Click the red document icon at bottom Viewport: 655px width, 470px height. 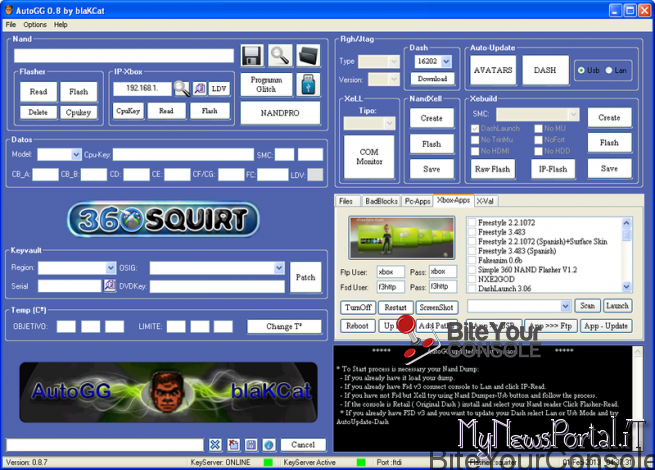coord(234,445)
